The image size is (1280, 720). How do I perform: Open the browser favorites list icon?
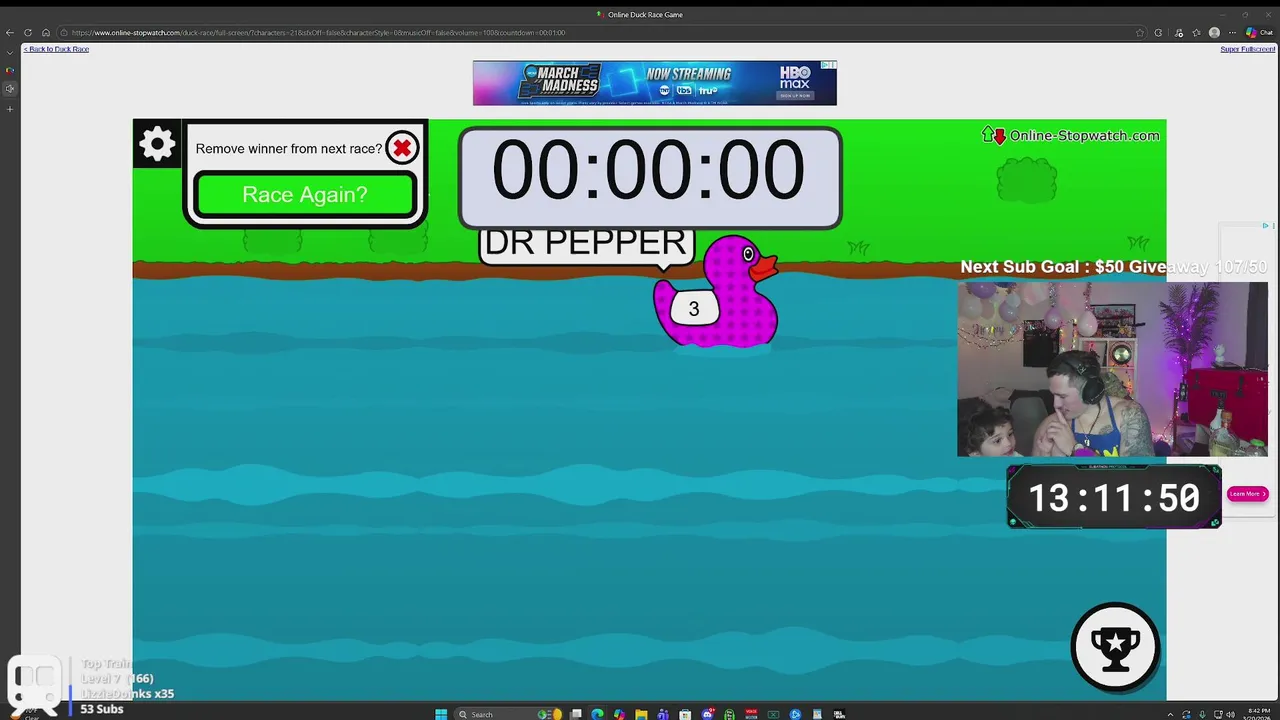click(1196, 33)
